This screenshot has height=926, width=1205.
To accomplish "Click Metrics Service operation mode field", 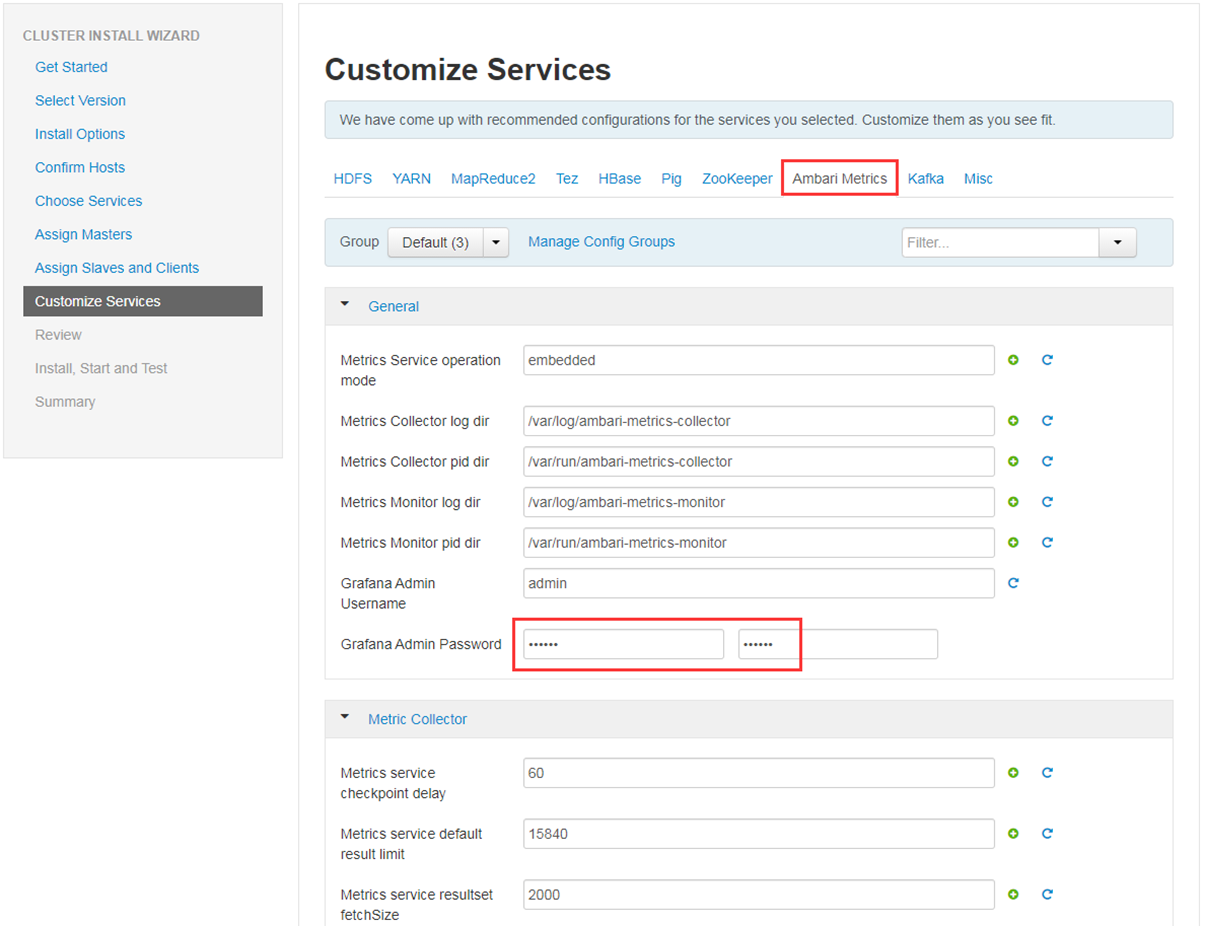I will tap(759, 360).
